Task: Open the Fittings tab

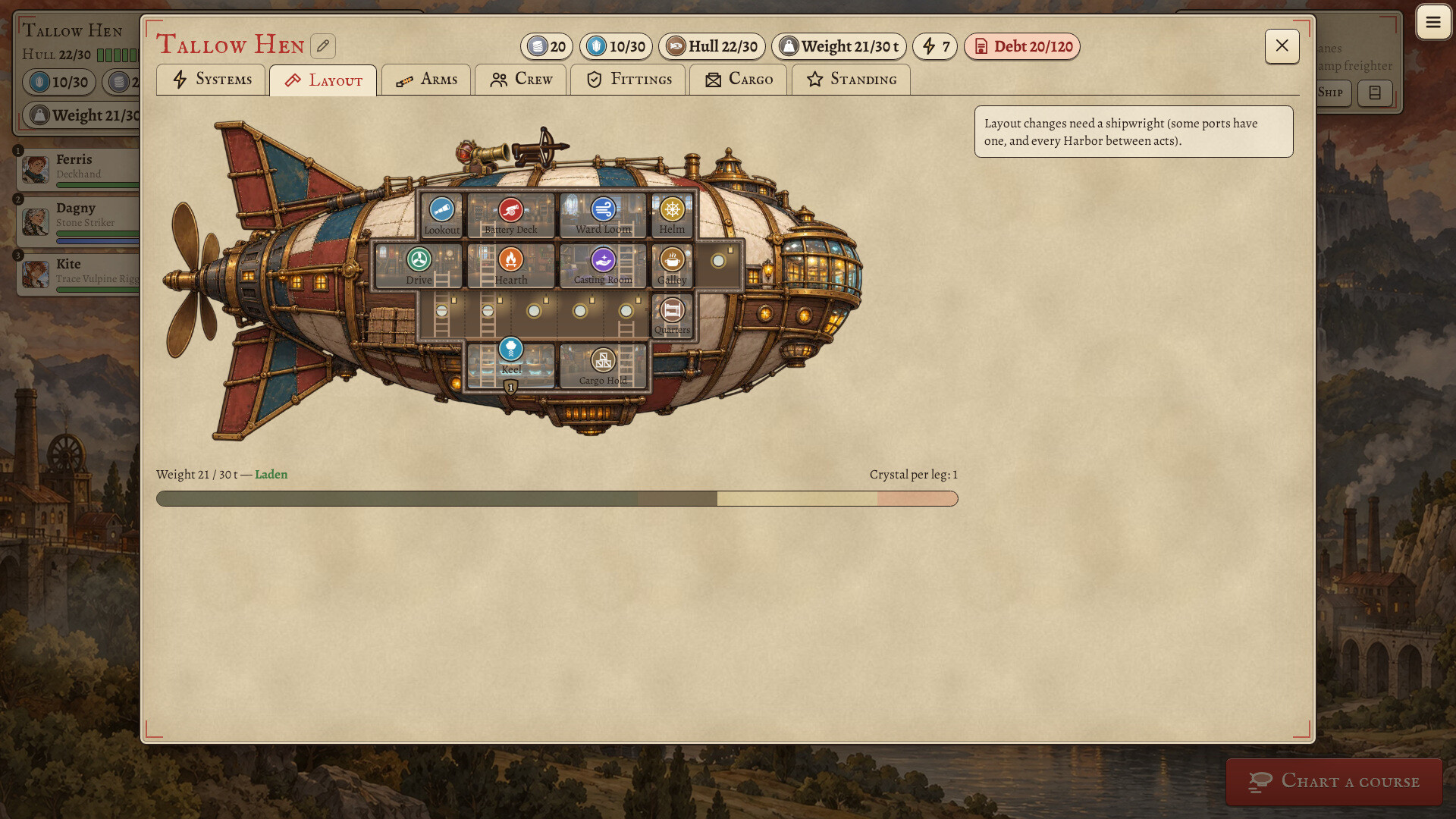Action: [628, 80]
